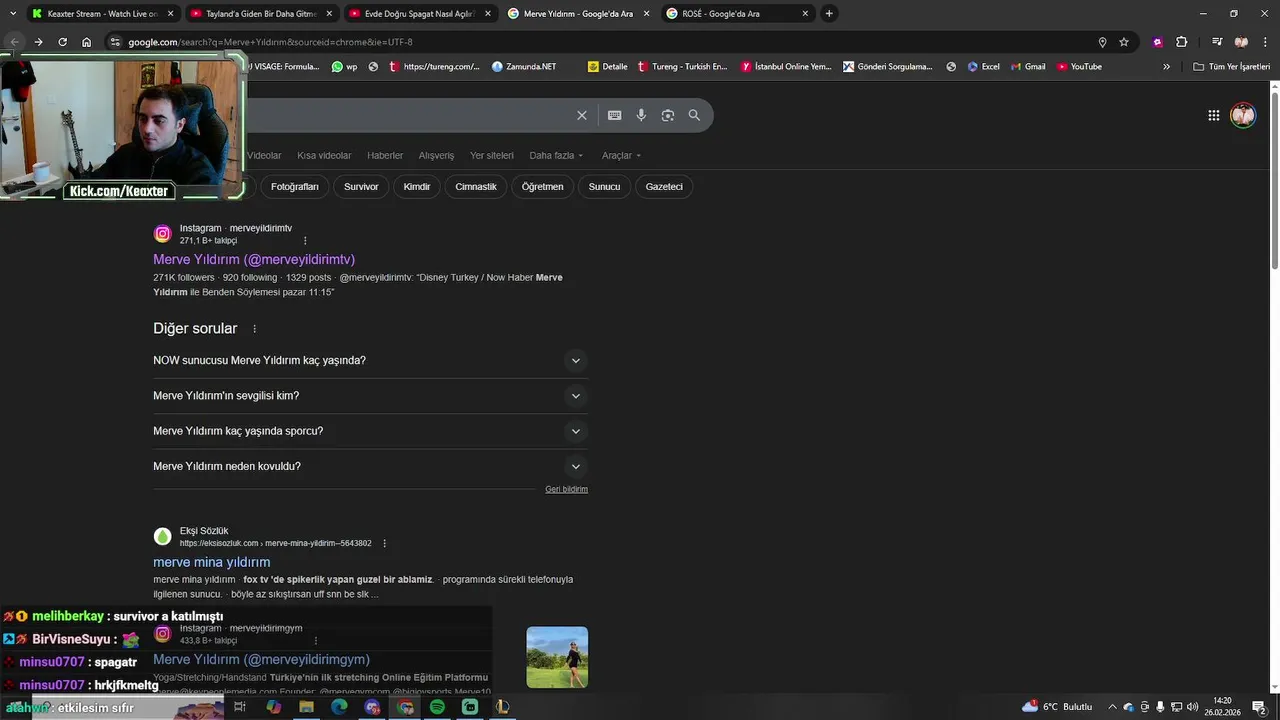Show hidden system tray icons
This screenshot has height=720, width=1280.
pos(1112,707)
